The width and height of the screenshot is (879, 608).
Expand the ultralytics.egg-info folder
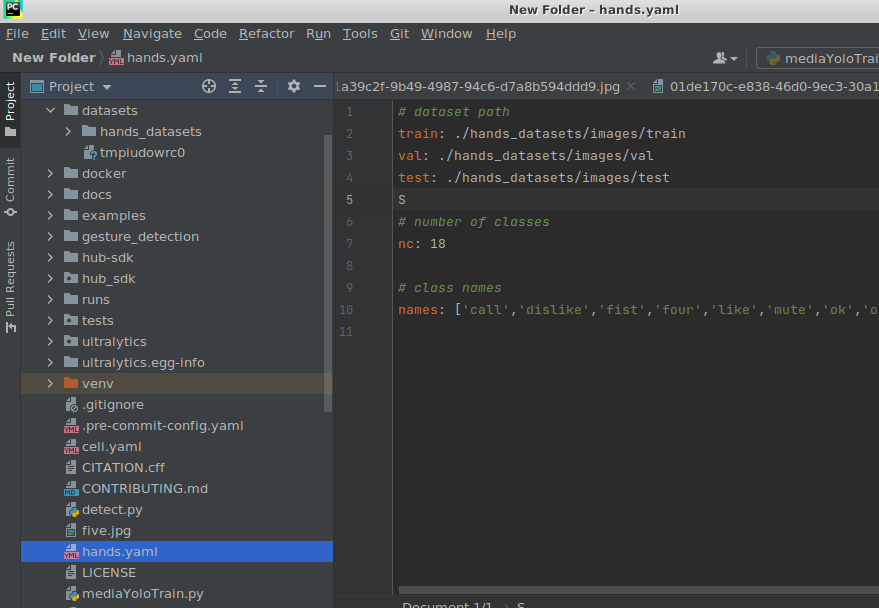click(50, 363)
